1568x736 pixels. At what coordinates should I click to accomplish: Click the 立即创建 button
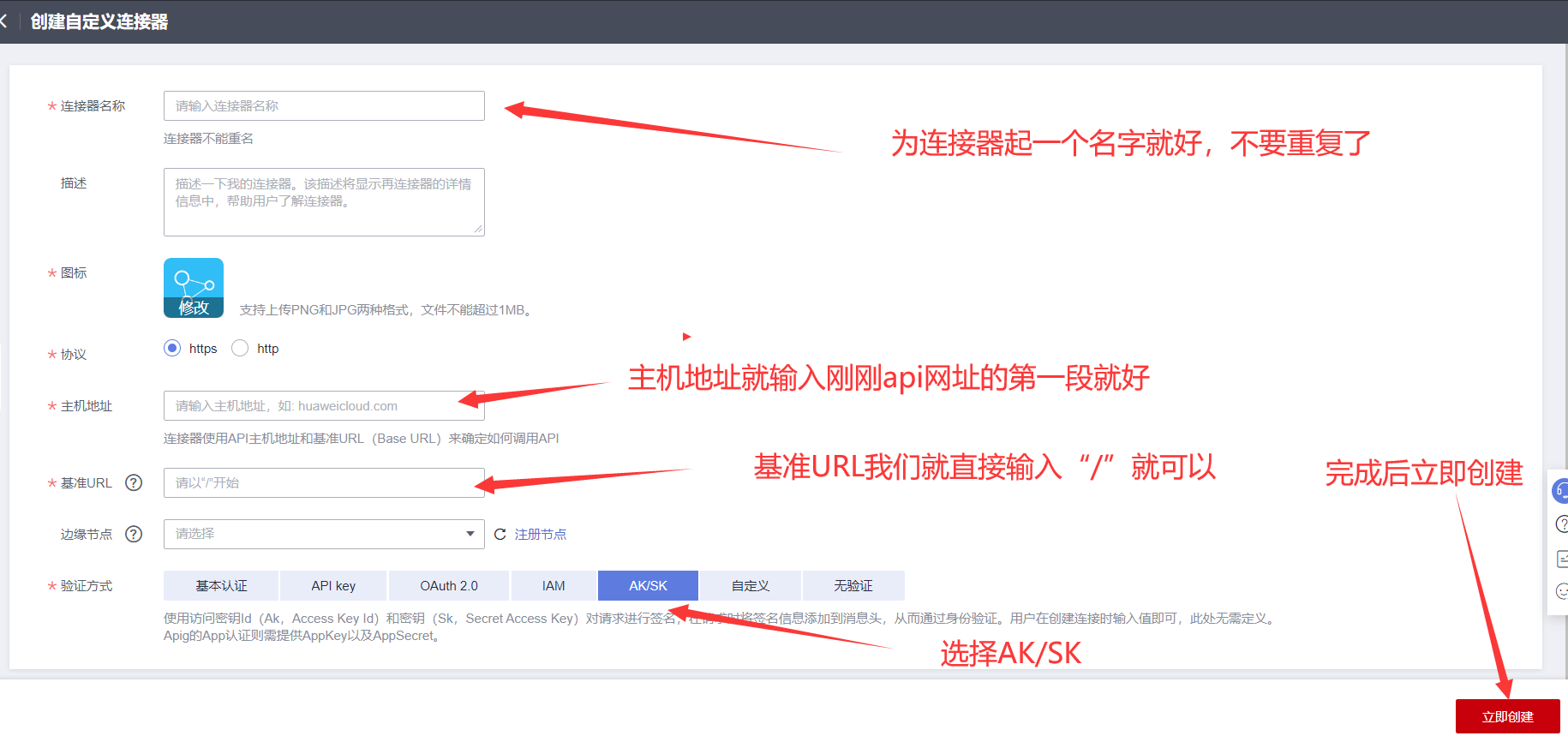tap(1508, 716)
